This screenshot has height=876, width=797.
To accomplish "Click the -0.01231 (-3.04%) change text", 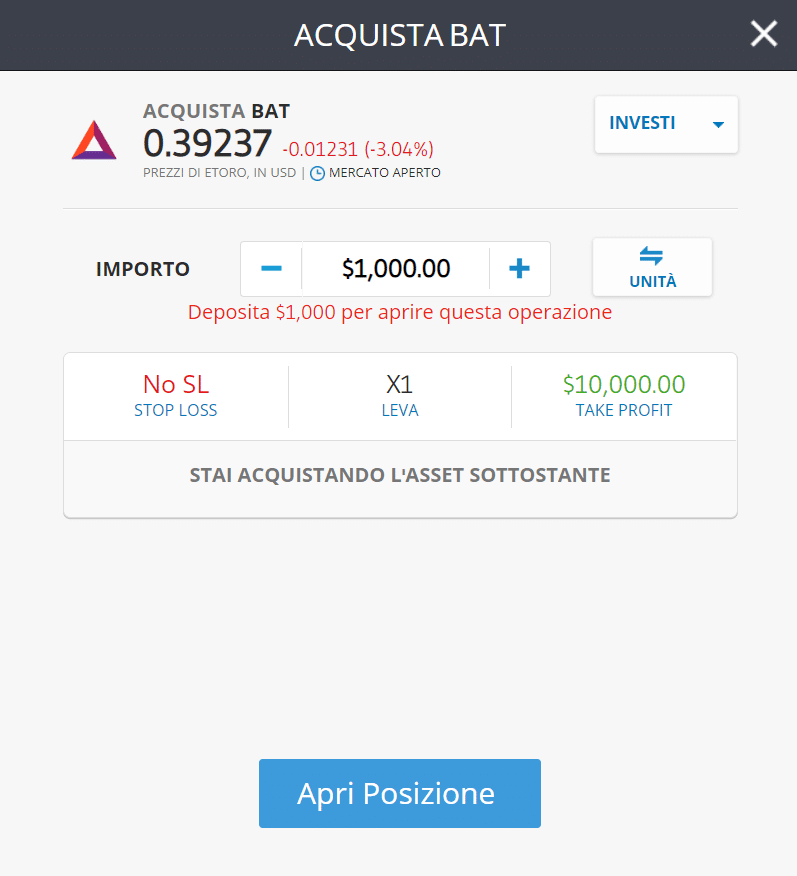I will pos(358,149).
